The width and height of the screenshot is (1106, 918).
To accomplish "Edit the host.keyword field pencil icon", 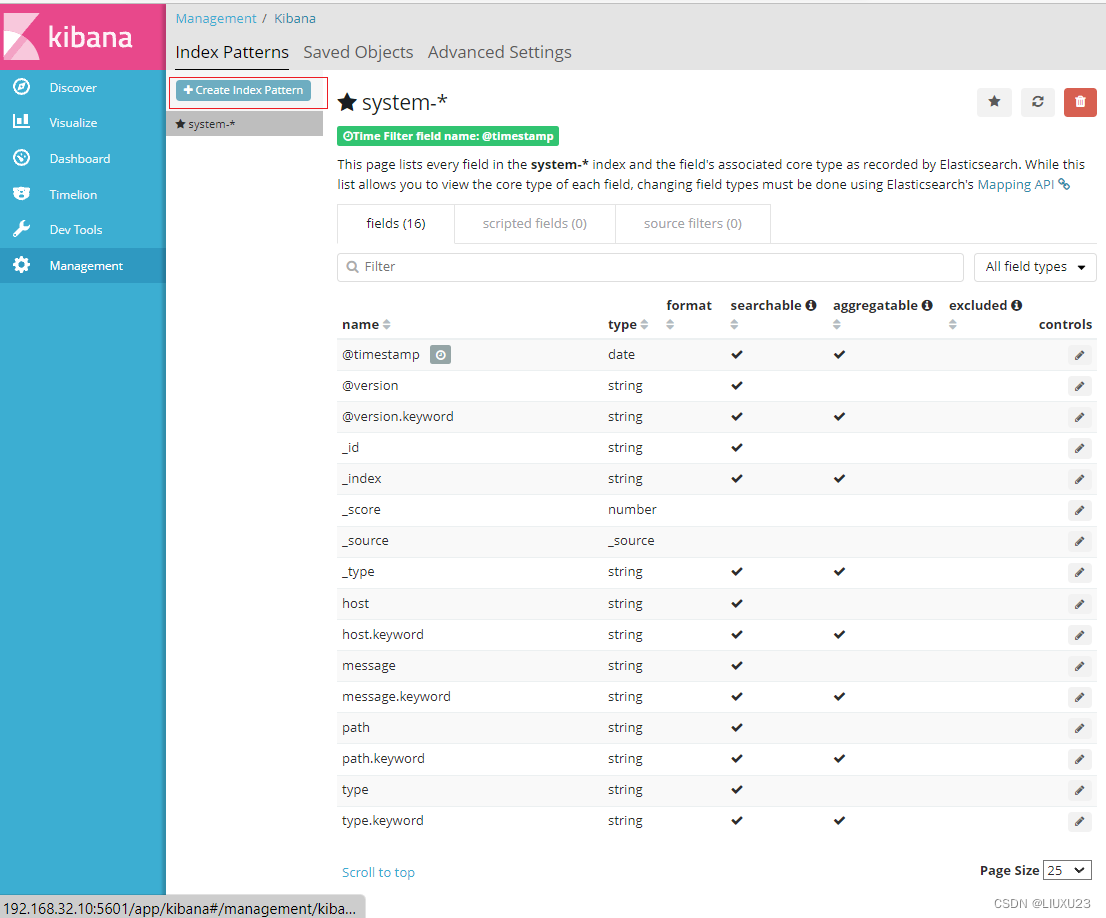I will tap(1079, 635).
